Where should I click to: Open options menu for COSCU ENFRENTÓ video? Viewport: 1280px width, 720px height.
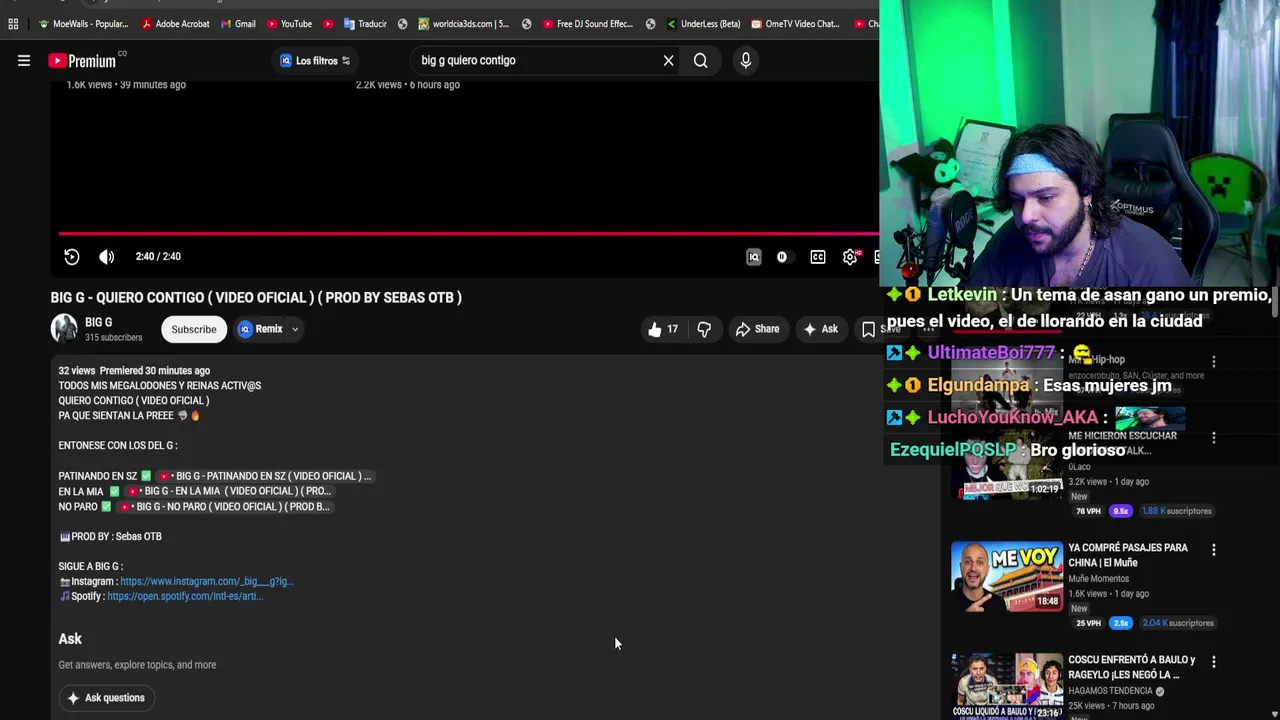[1214, 662]
